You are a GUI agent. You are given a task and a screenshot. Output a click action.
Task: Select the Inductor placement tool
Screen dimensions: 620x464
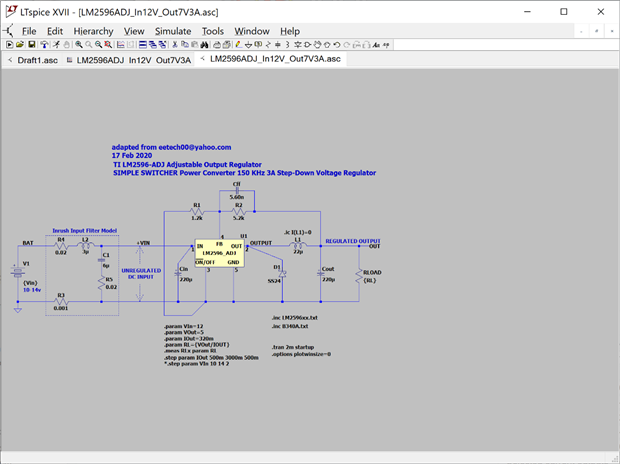tap(287, 45)
